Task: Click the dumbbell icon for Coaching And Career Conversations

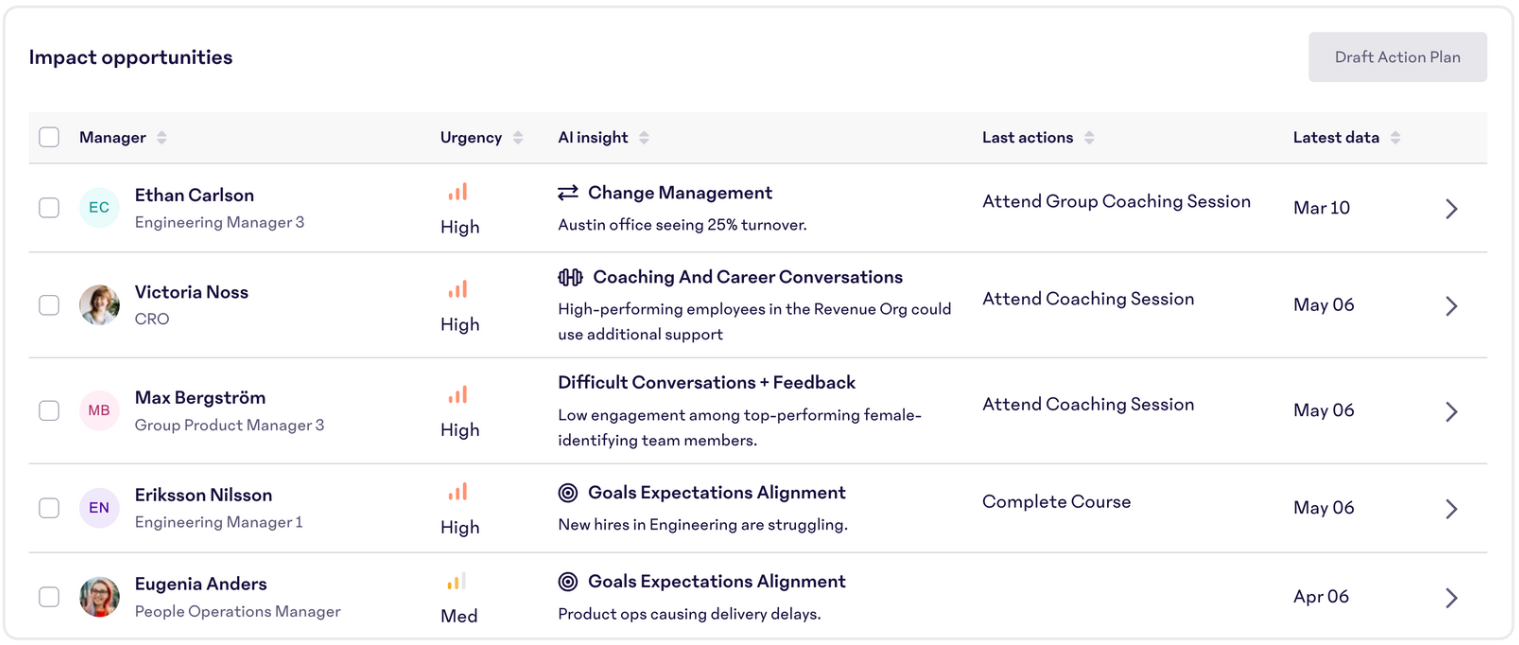Action: pos(570,278)
